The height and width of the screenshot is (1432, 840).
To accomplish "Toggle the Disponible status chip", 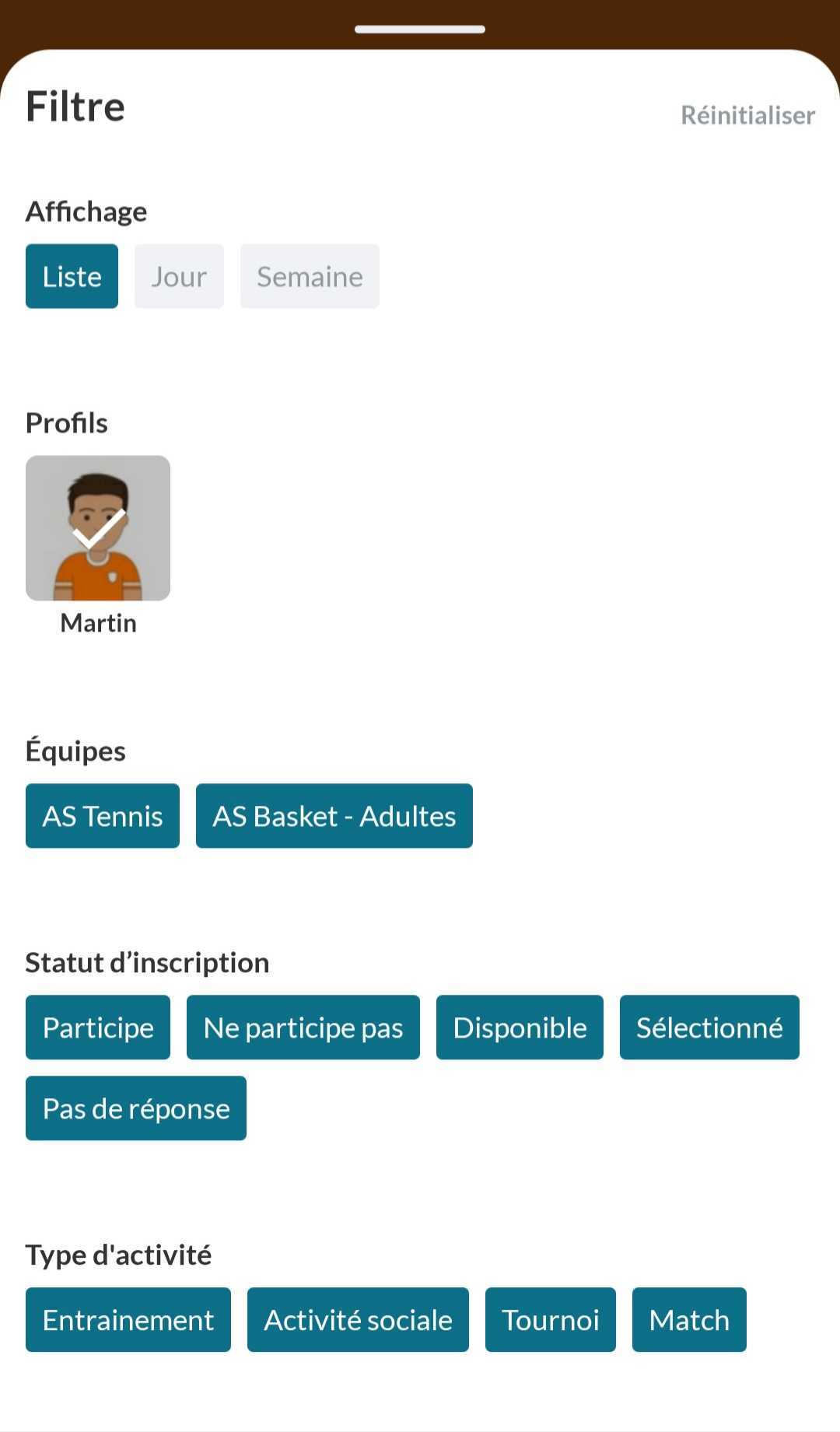I will [520, 1028].
